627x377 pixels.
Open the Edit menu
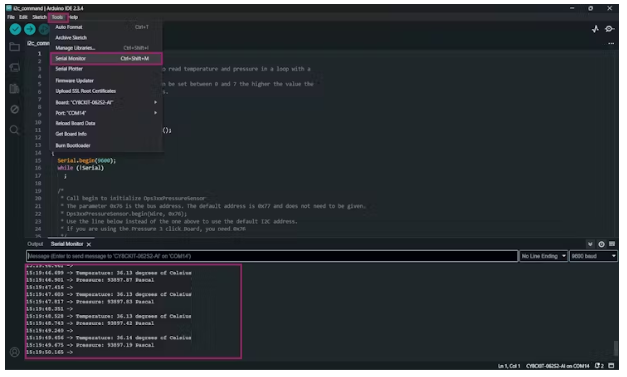pyautogui.click(x=23, y=17)
